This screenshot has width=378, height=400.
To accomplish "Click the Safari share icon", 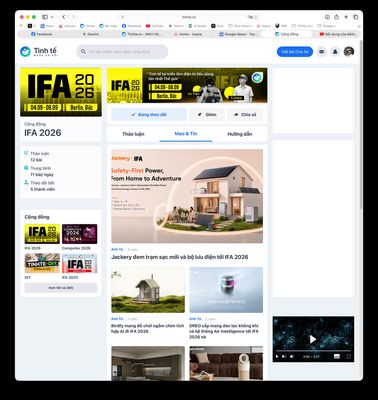I will 337,17.
